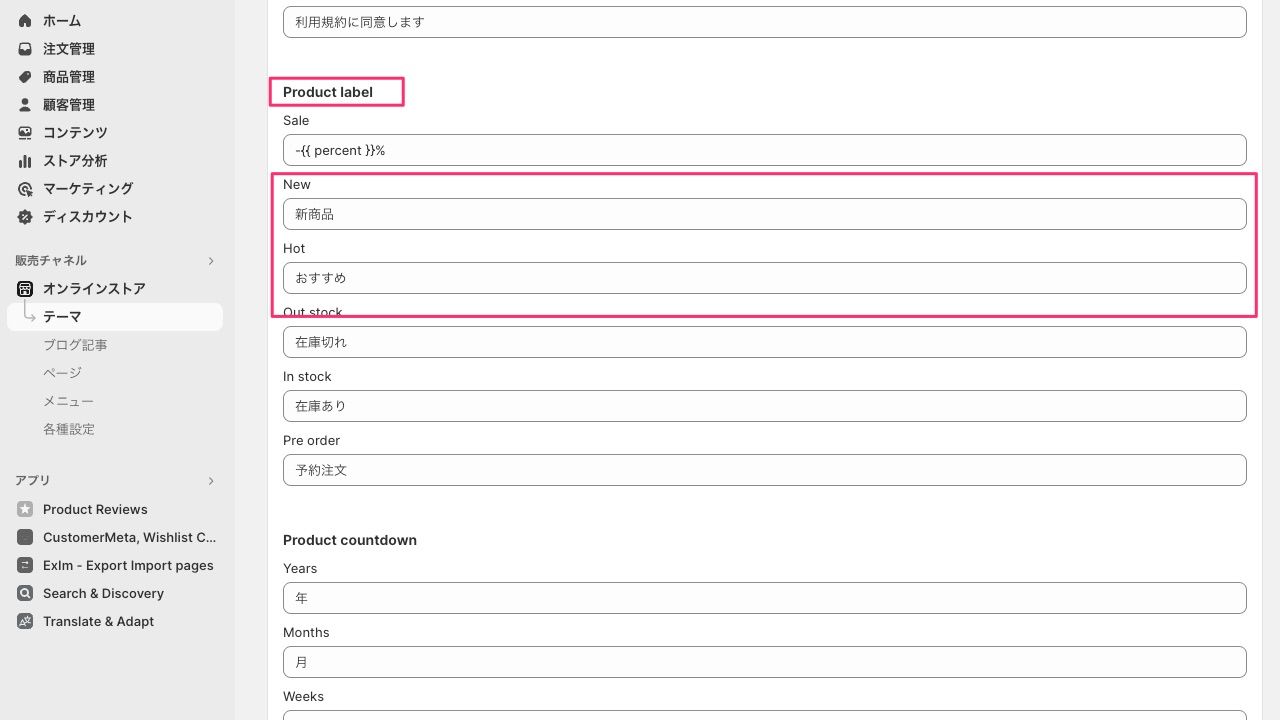Click the New field containing 新商品
The width and height of the screenshot is (1280, 720).
click(765, 214)
